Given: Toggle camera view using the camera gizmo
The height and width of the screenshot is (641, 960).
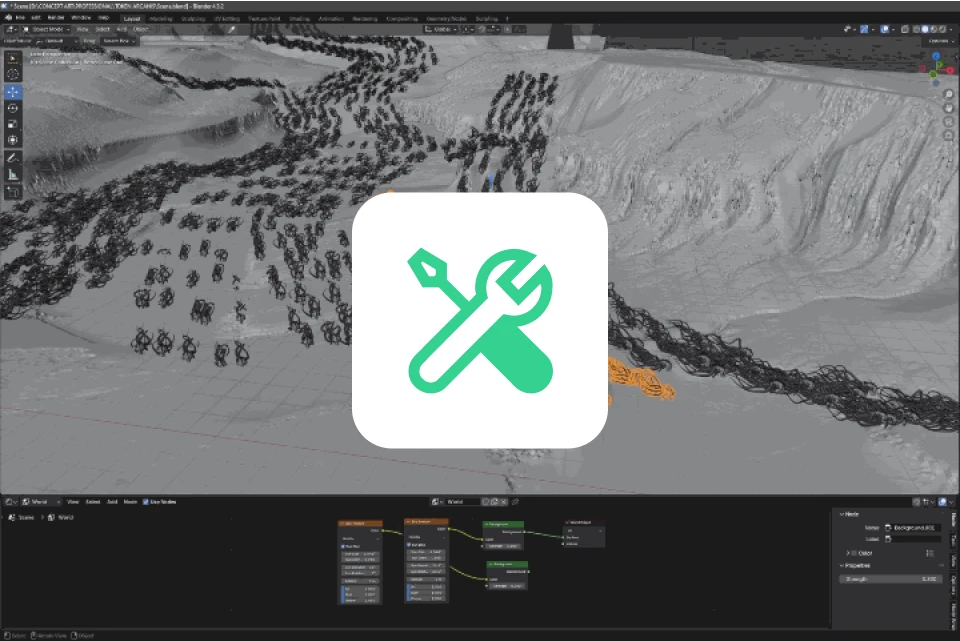Looking at the screenshot, I should (949, 121).
